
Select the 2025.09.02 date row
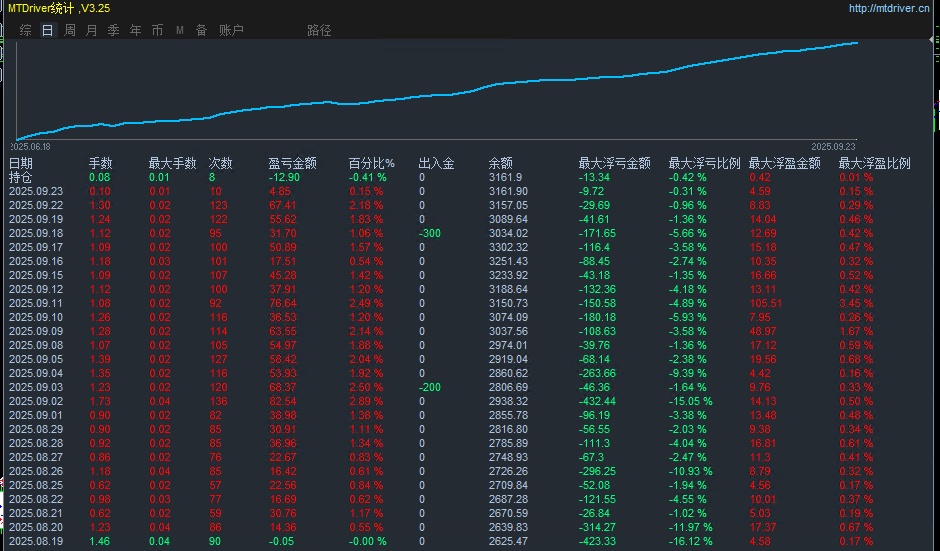pyautogui.click(x=36, y=401)
